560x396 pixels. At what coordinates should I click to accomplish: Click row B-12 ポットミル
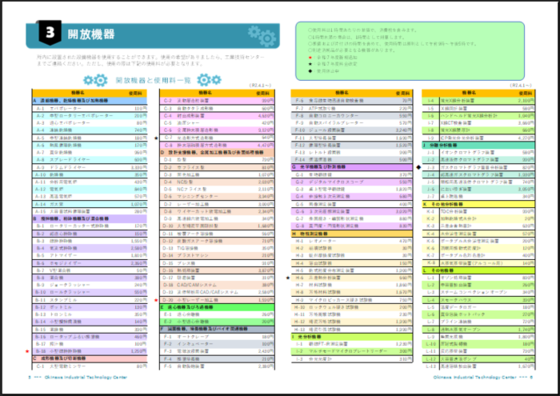point(90,307)
